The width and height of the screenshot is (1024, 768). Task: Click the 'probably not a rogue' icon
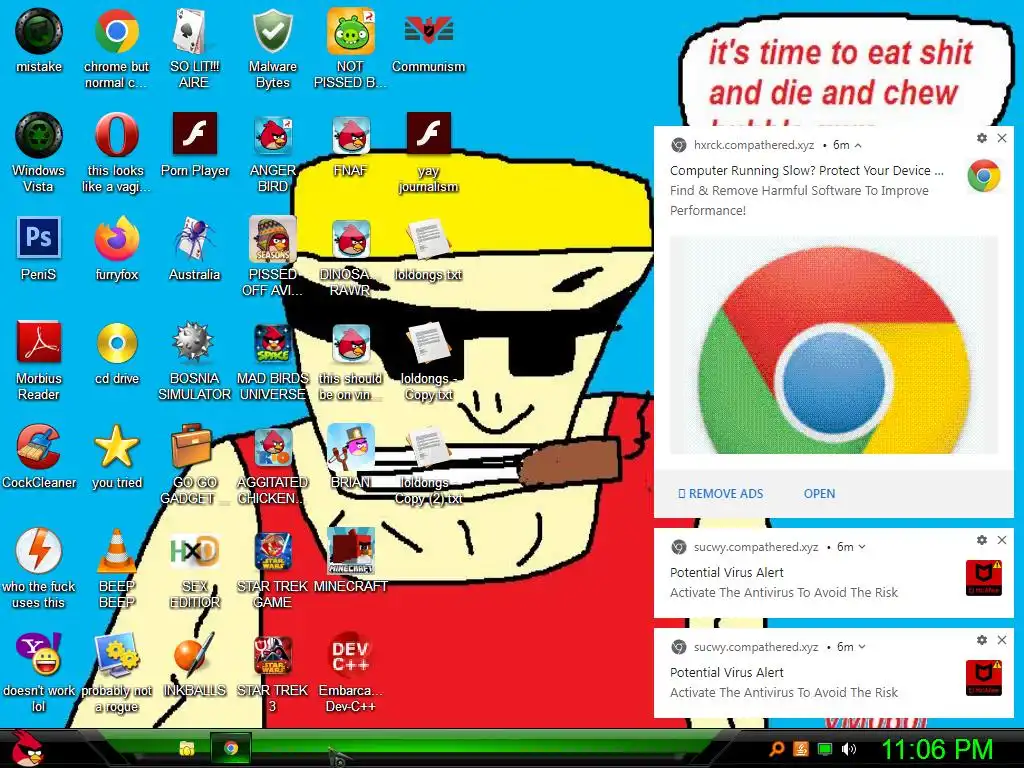point(116,654)
